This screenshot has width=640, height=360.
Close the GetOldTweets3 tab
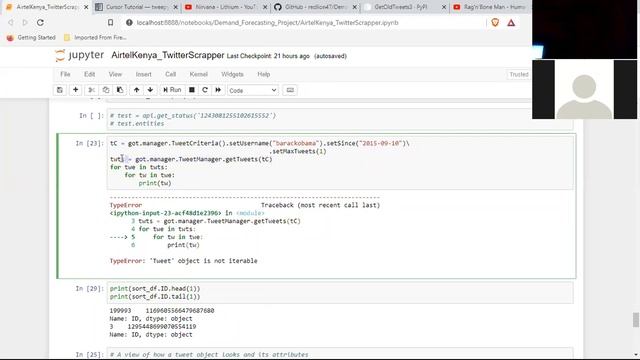click(444, 7)
